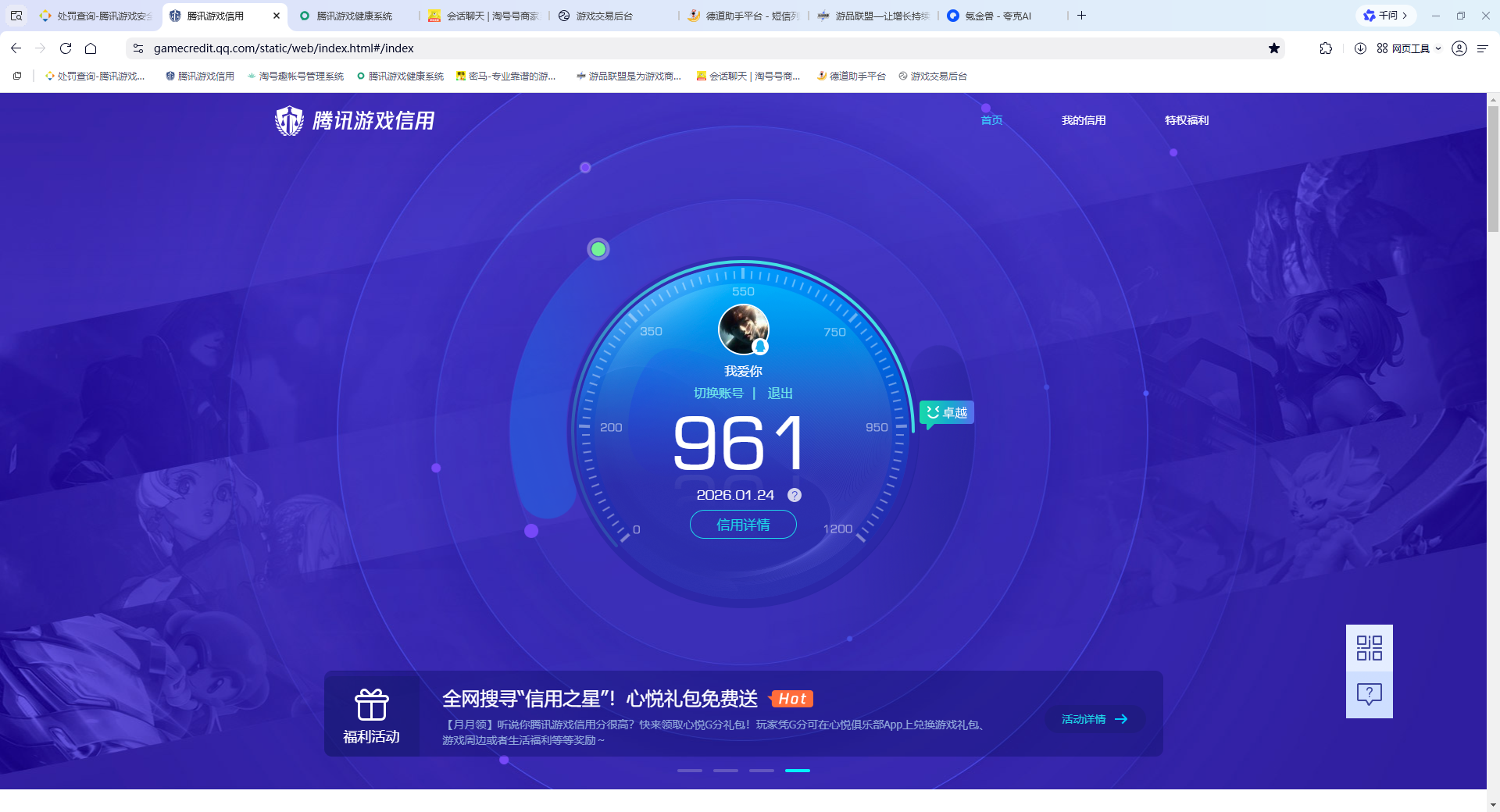
Task: Open the user avatar at the gauge center
Action: tap(742, 329)
